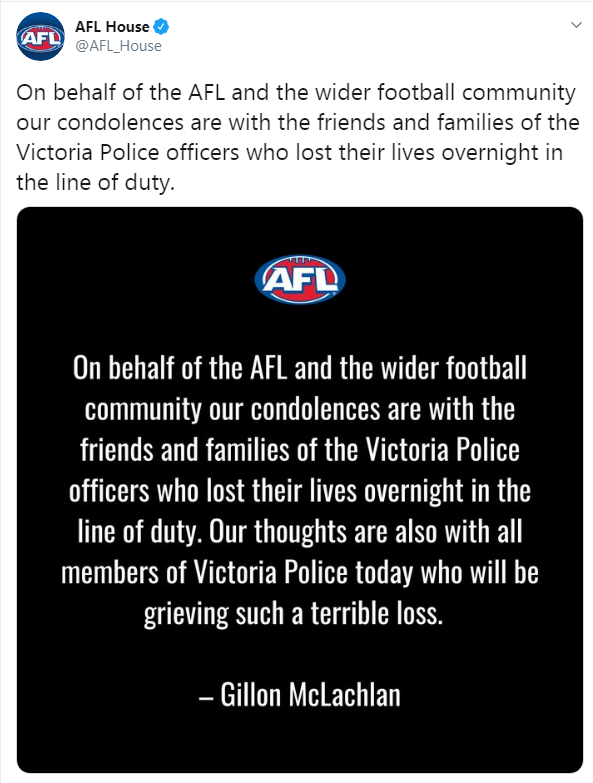The width and height of the screenshot is (593, 783).
Task: Click the image's first line of statement text
Action: point(299,368)
